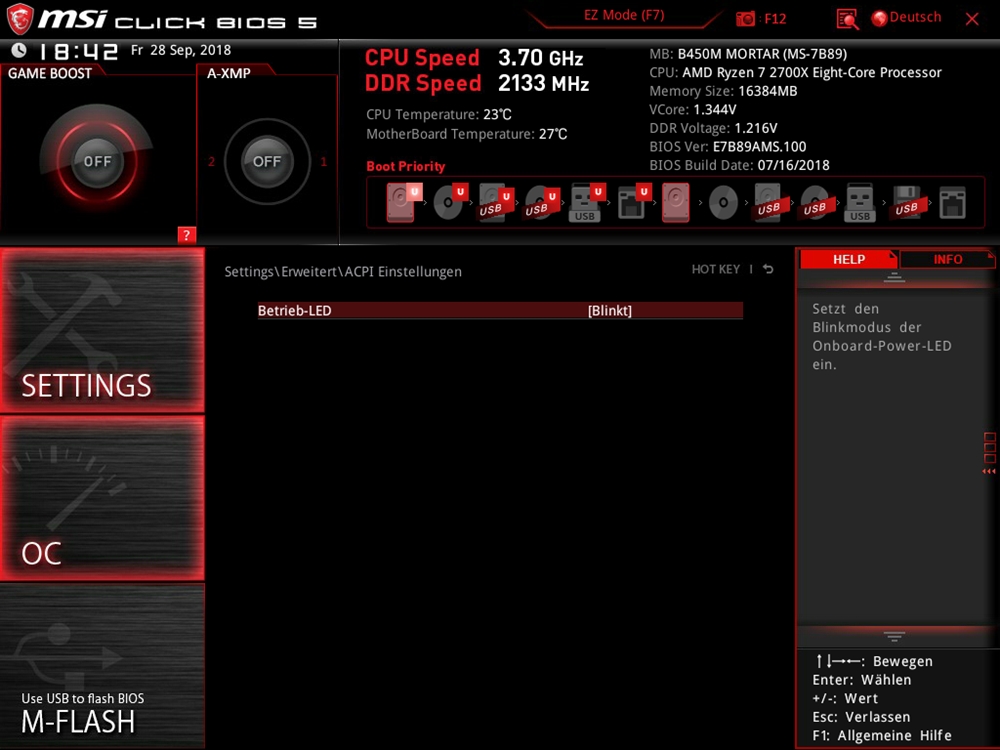The width and height of the screenshot is (1000, 750).
Task: Switch to the INFO tab
Action: (948, 259)
